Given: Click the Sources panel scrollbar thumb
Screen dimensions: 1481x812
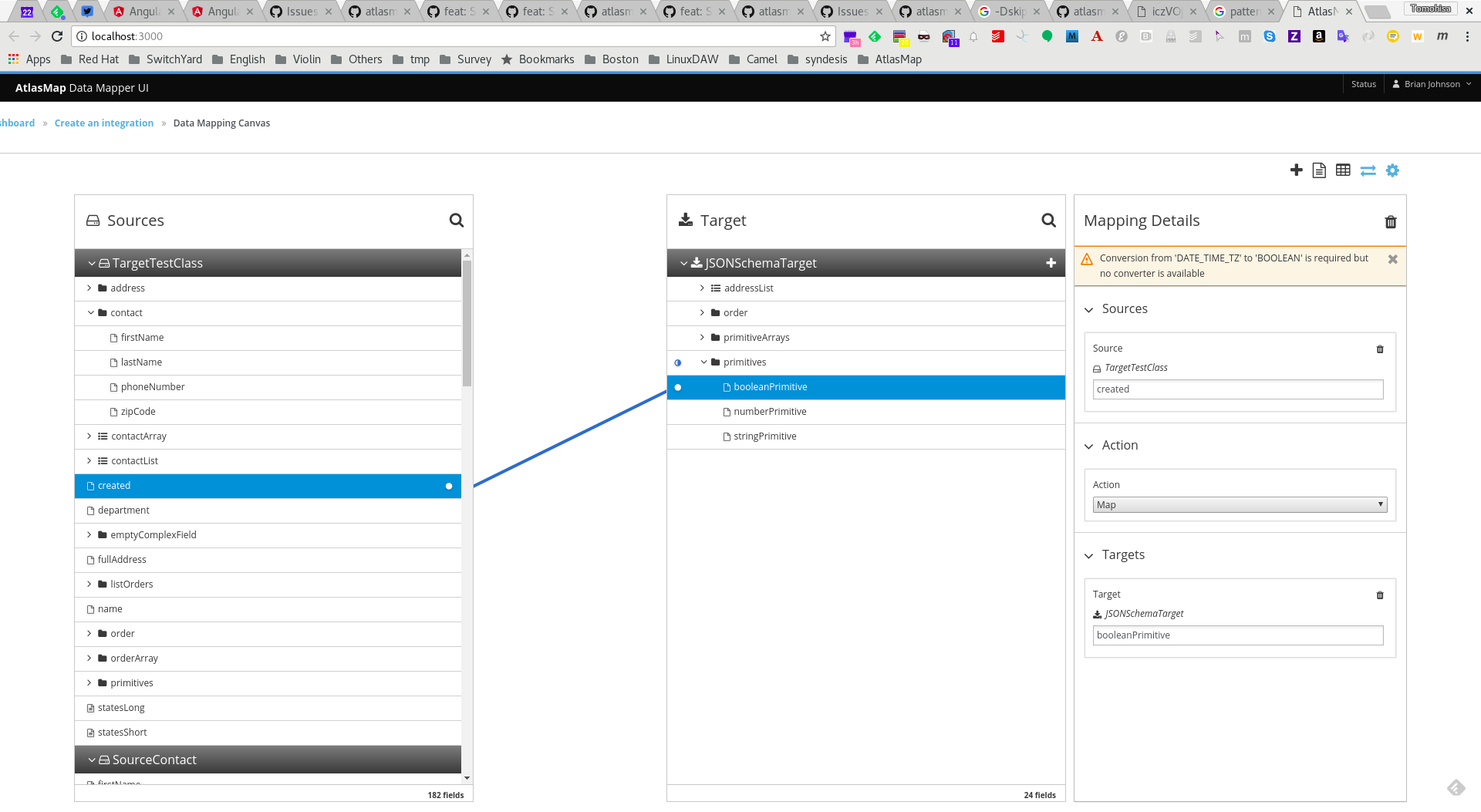Looking at the screenshot, I should pos(467,323).
